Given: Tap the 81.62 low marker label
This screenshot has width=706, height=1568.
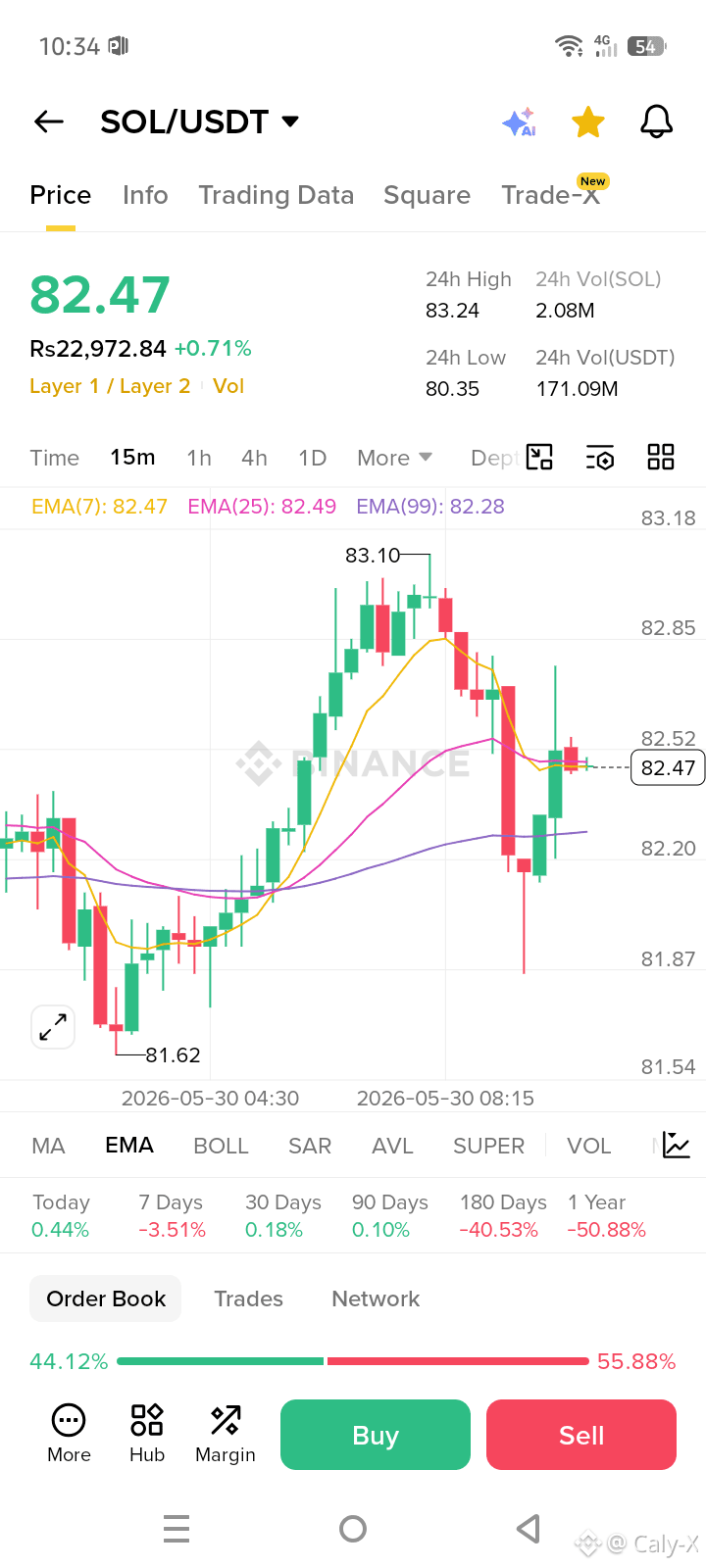Looking at the screenshot, I should (x=174, y=1055).
